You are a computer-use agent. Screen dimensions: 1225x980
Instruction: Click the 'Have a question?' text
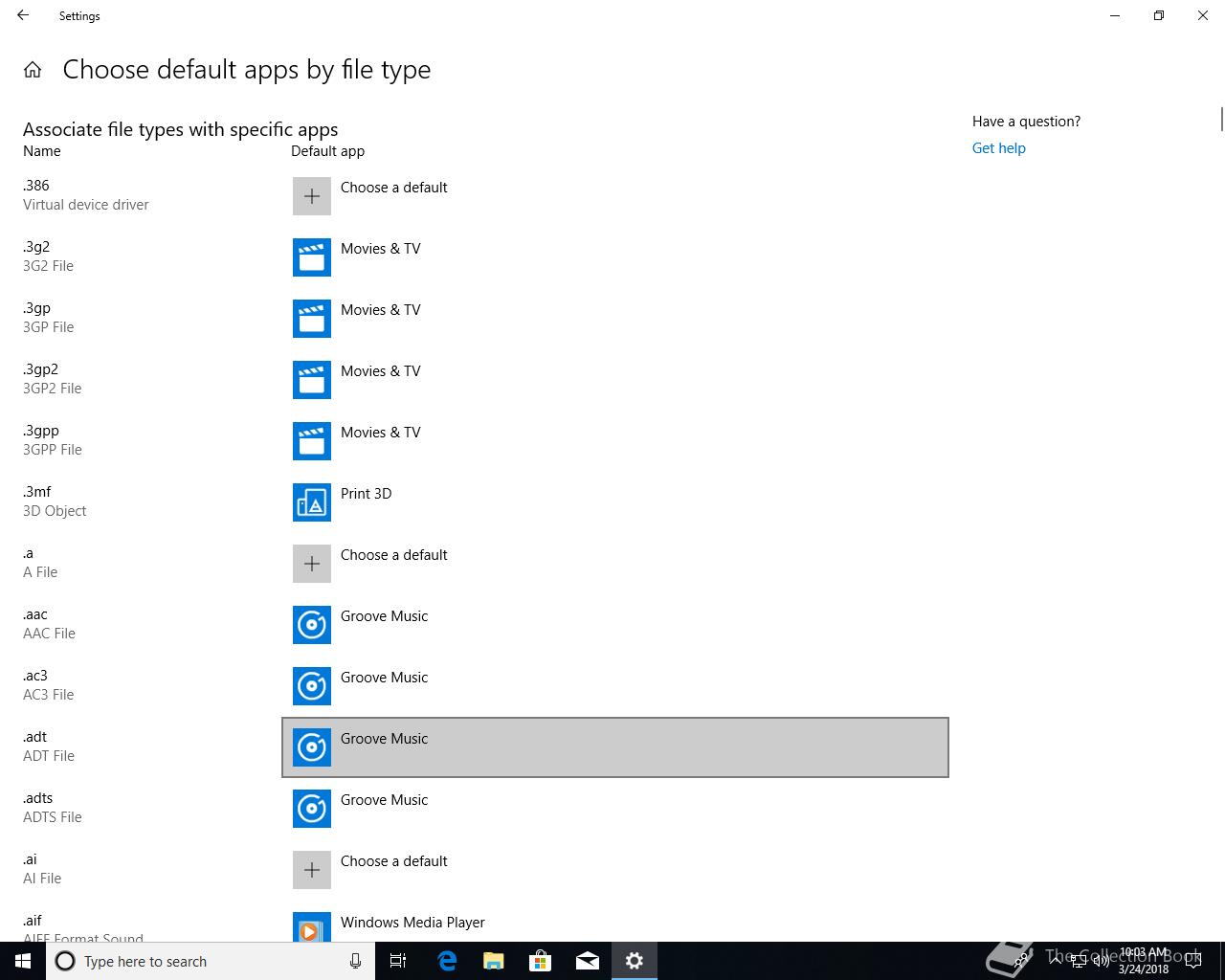pos(1027,122)
